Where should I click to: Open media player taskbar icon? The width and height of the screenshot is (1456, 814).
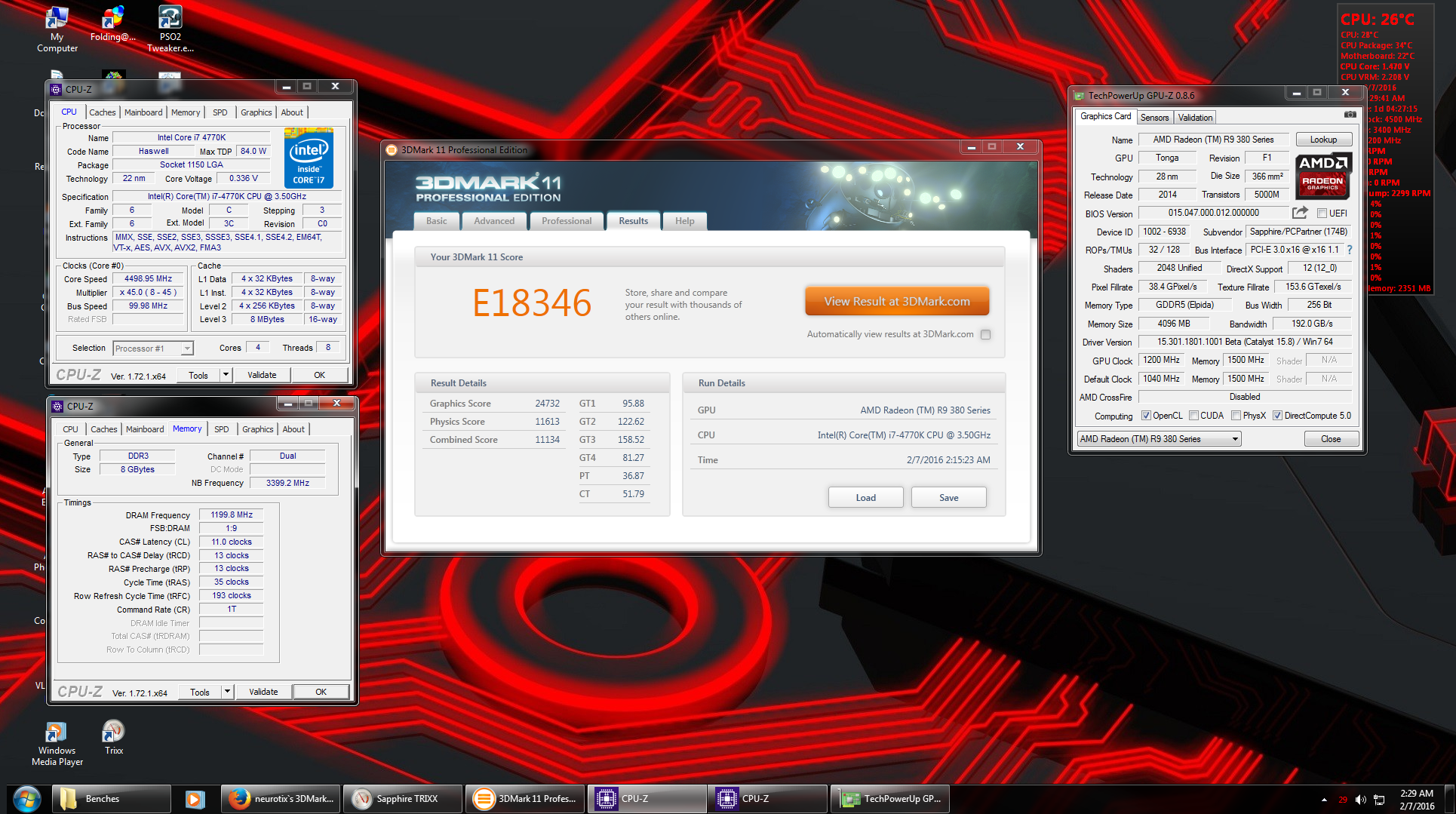tap(195, 799)
